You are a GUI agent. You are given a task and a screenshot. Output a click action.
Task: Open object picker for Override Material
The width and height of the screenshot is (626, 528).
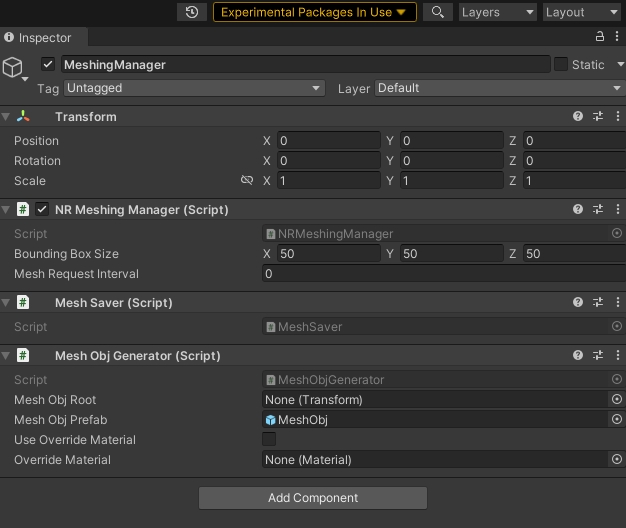click(616, 460)
